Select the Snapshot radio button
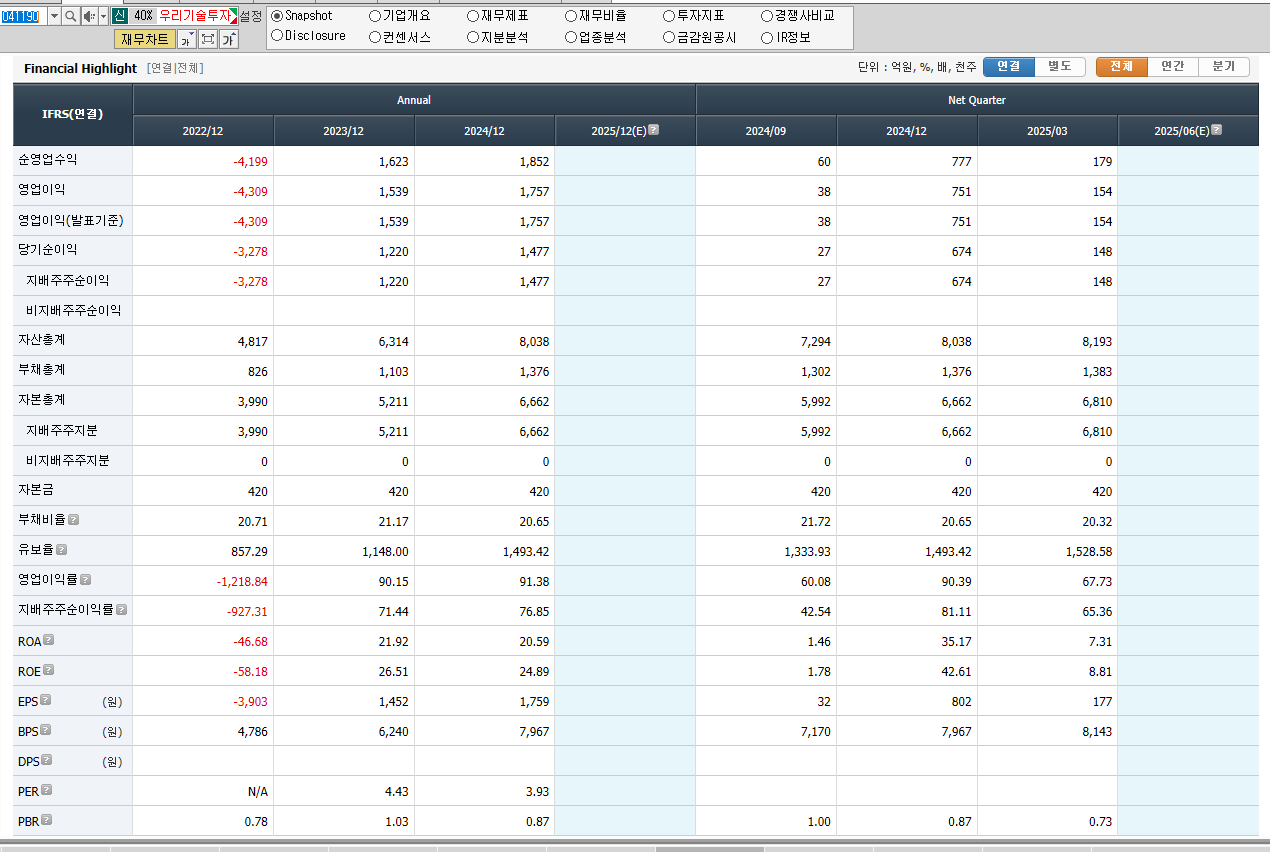Image resolution: width=1270 pixels, height=852 pixels. (x=277, y=16)
